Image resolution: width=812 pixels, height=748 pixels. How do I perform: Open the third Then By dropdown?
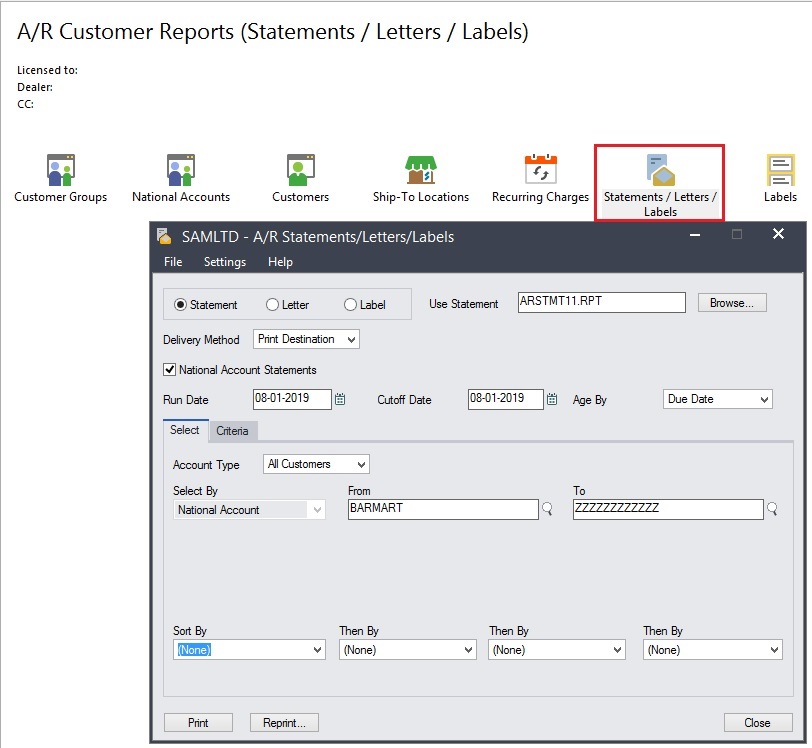tap(713, 650)
